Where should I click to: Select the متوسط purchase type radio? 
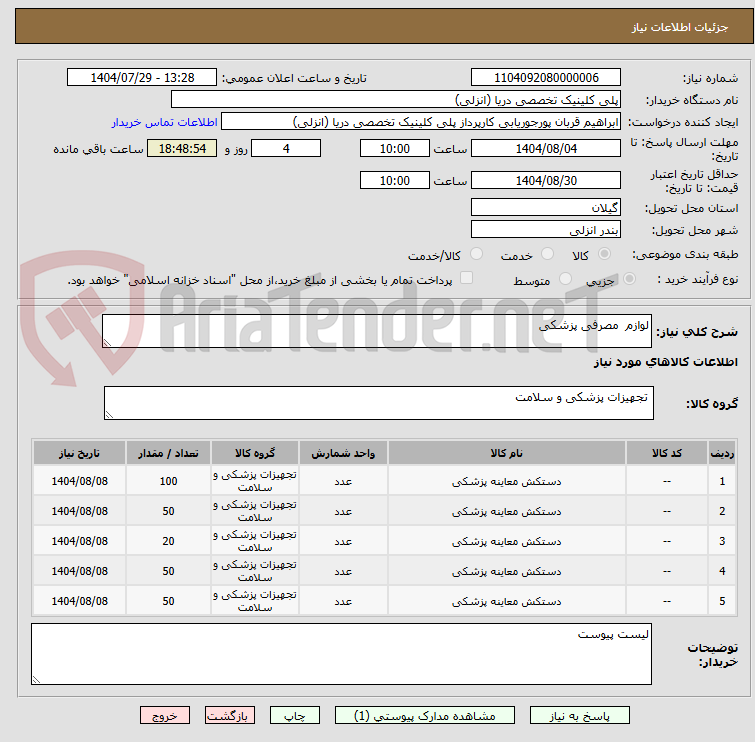pyautogui.click(x=565, y=279)
